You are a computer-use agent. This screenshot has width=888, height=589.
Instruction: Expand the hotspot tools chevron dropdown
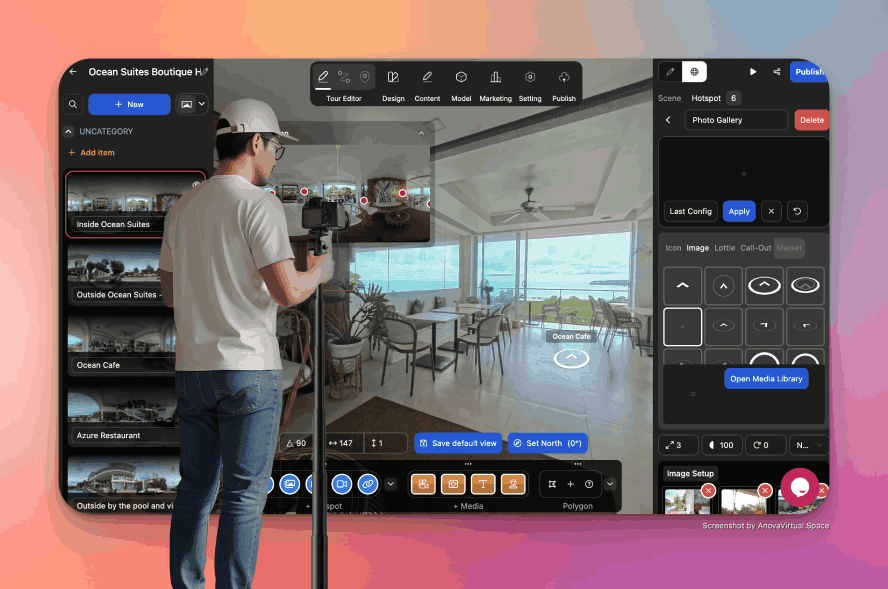pyautogui.click(x=391, y=484)
